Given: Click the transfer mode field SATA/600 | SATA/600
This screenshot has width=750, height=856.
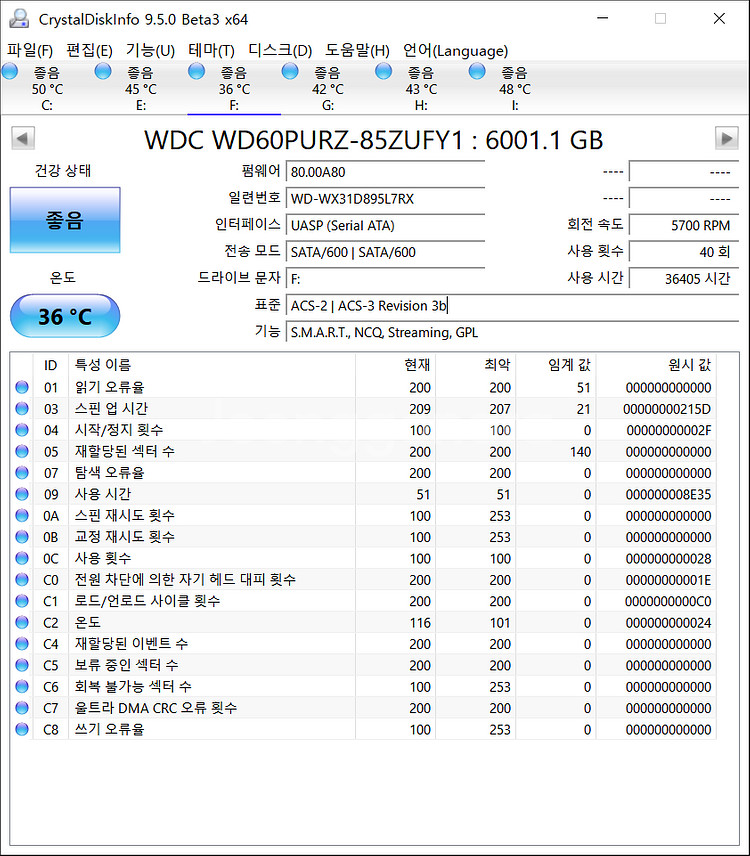Looking at the screenshot, I should click(x=385, y=252).
